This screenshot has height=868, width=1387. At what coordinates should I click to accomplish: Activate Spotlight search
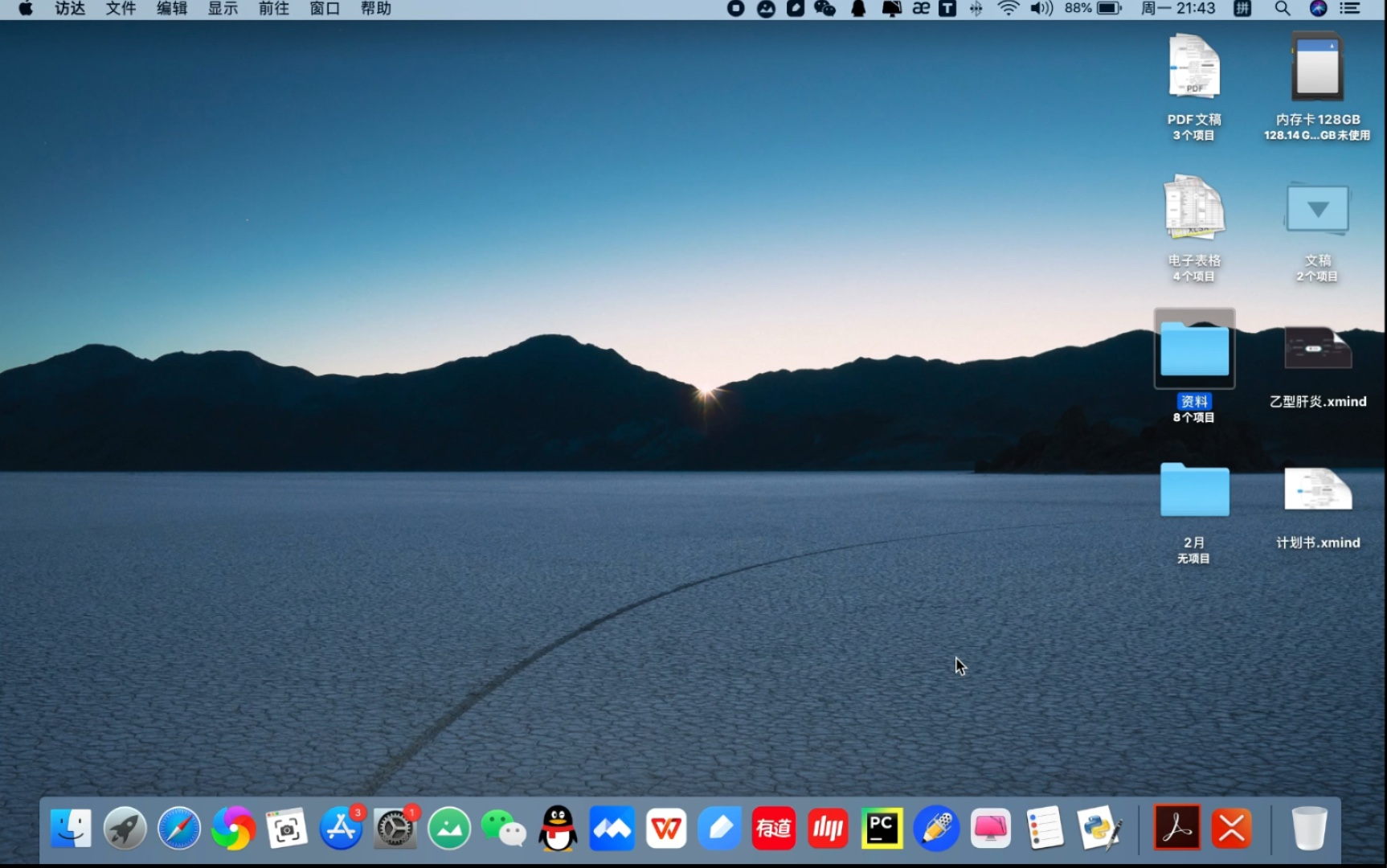pyautogui.click(x=1283, y=9)
